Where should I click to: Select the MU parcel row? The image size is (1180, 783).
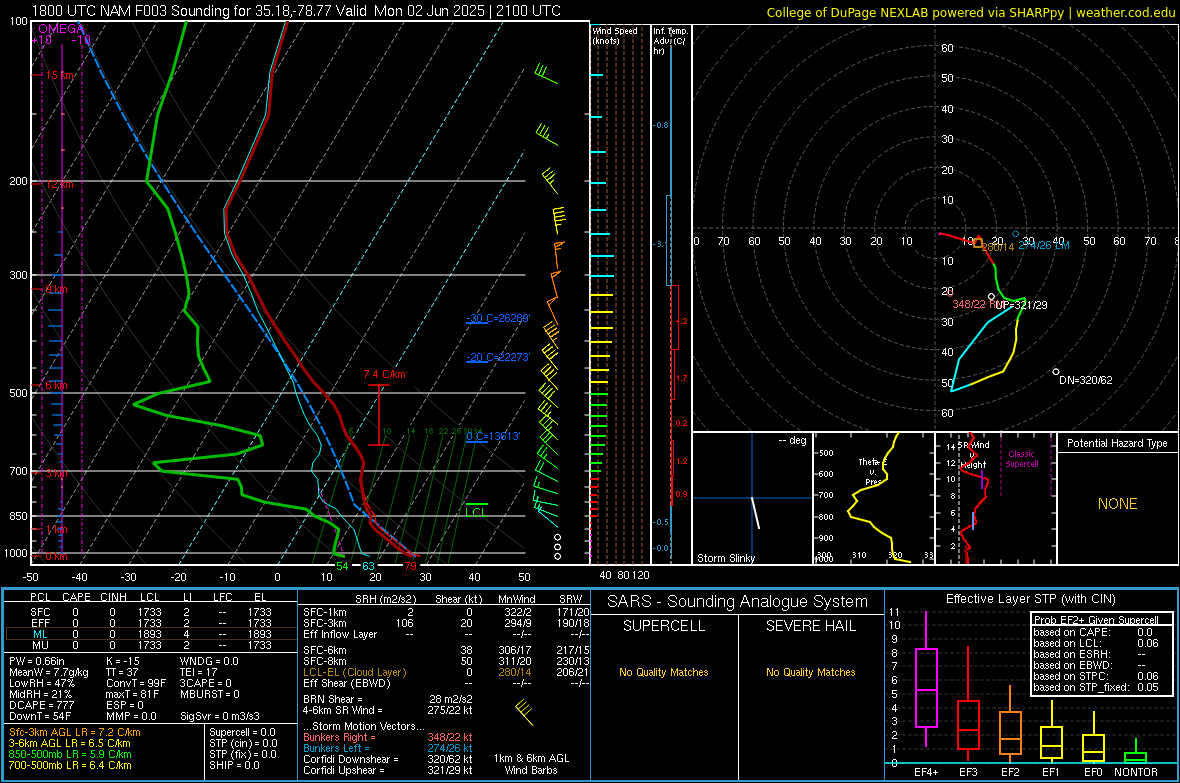pyautogui.click(x=151, y=645)
